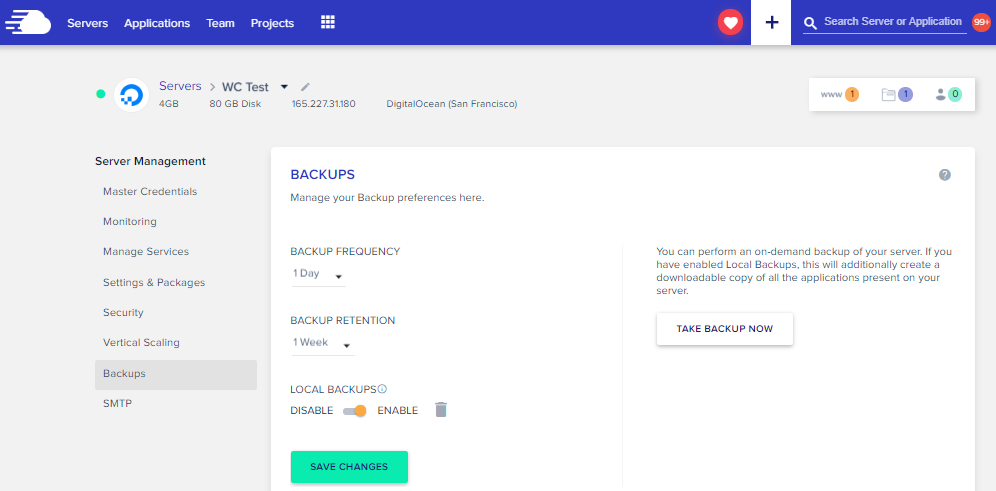Open the team members count
This screenshot has width=996, height=491.
tap(948, 95)
